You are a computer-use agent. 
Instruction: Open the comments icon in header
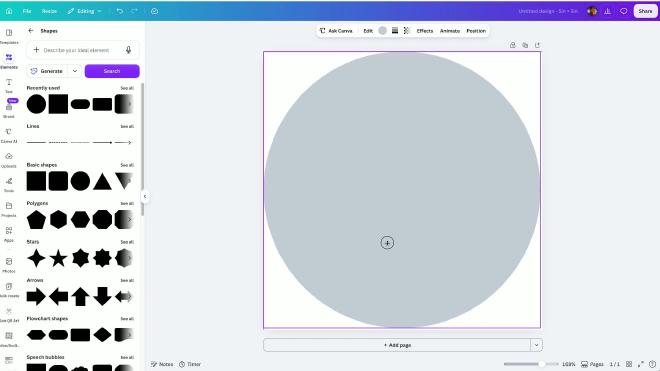point(624,11)
